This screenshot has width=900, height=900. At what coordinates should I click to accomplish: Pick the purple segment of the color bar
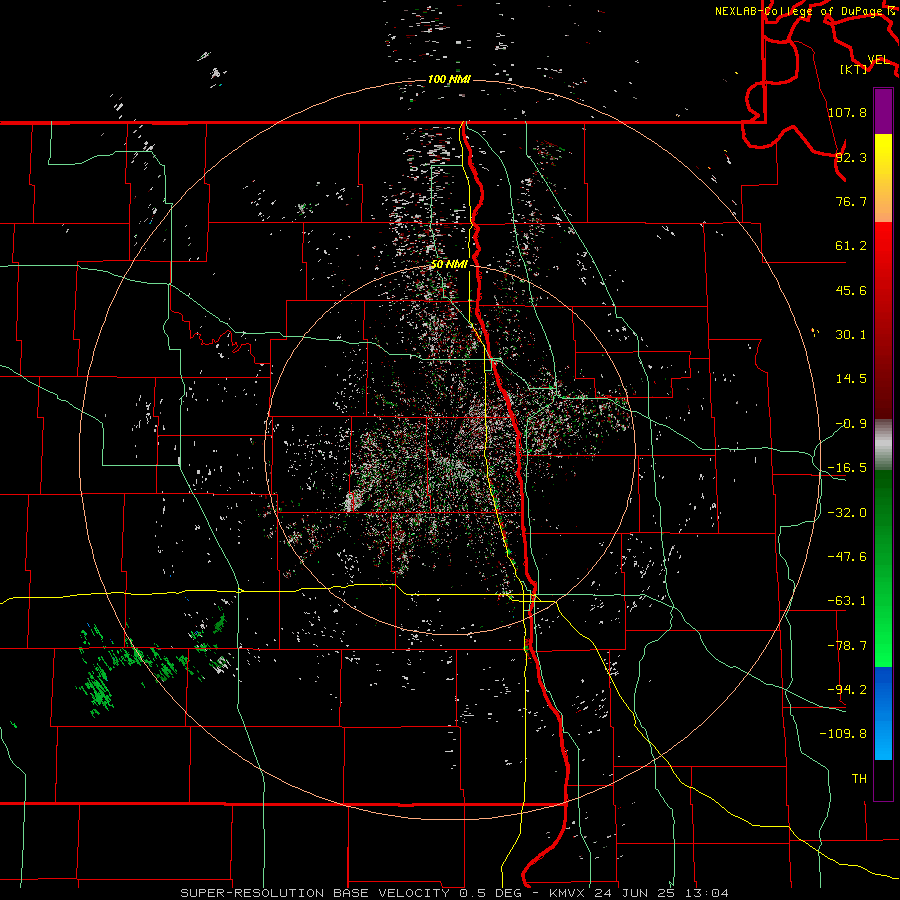click(x=883, y=111)
